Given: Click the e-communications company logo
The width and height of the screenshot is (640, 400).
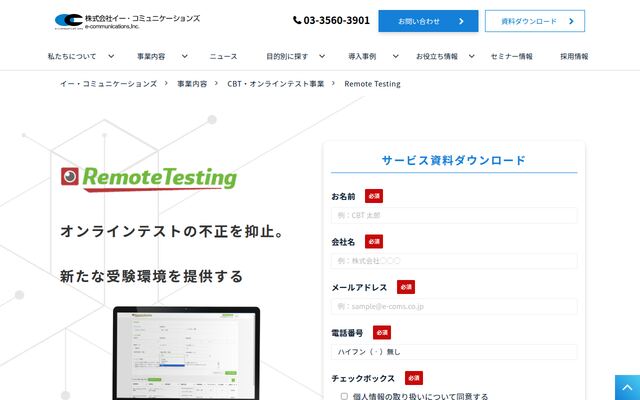Looking at the screenshot, I should 127,22.
